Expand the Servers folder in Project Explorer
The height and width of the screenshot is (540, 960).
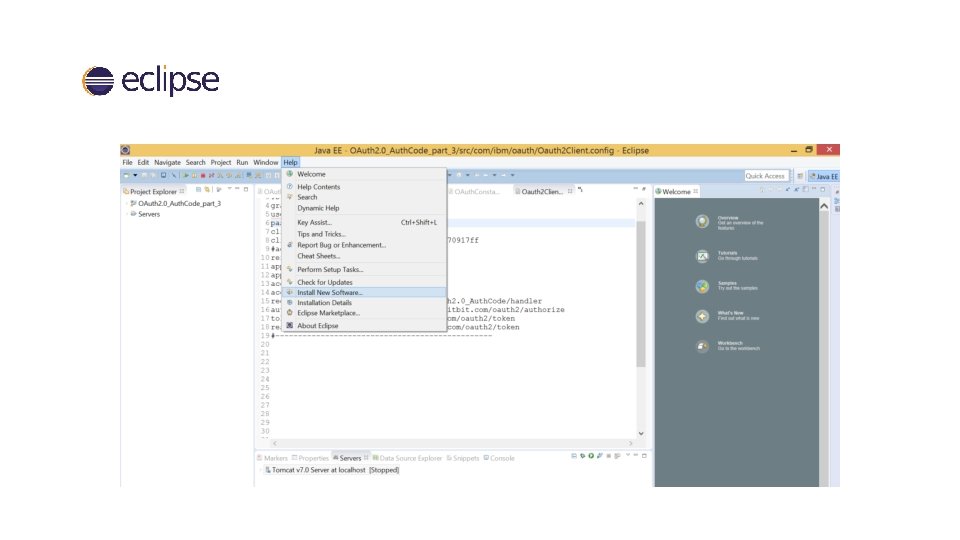127,214
